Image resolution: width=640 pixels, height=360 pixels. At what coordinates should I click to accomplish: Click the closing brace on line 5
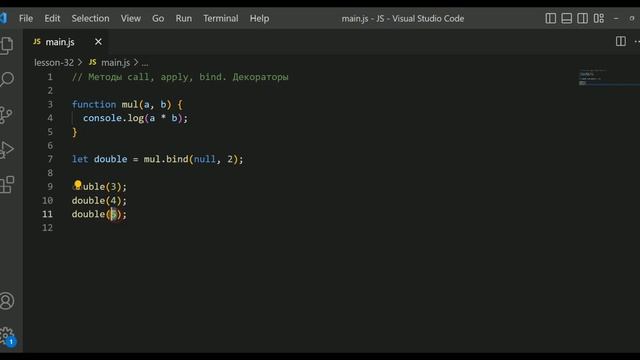tap(75, 132)
